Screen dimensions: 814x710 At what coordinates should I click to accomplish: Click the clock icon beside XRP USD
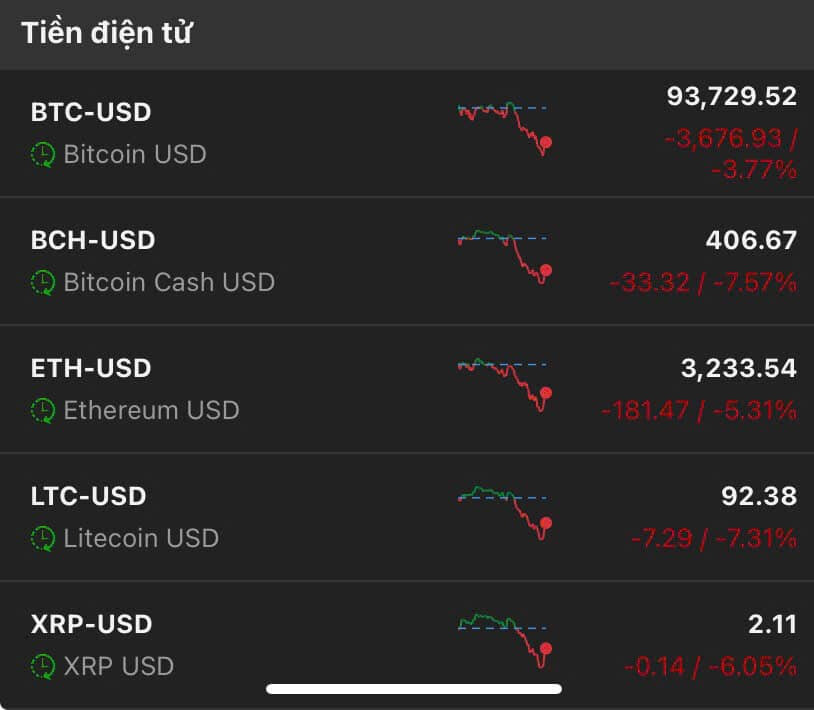coord(43,666)
